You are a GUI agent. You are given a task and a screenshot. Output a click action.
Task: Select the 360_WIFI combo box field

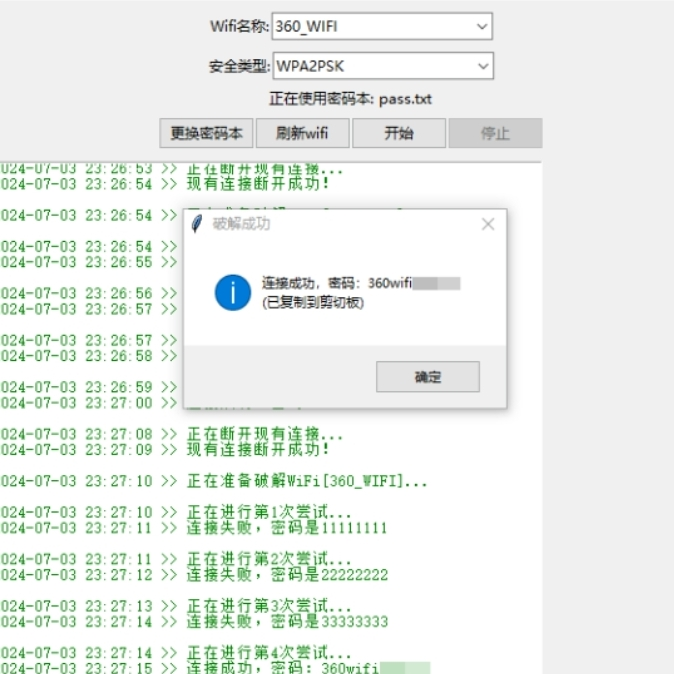(382, 27)
